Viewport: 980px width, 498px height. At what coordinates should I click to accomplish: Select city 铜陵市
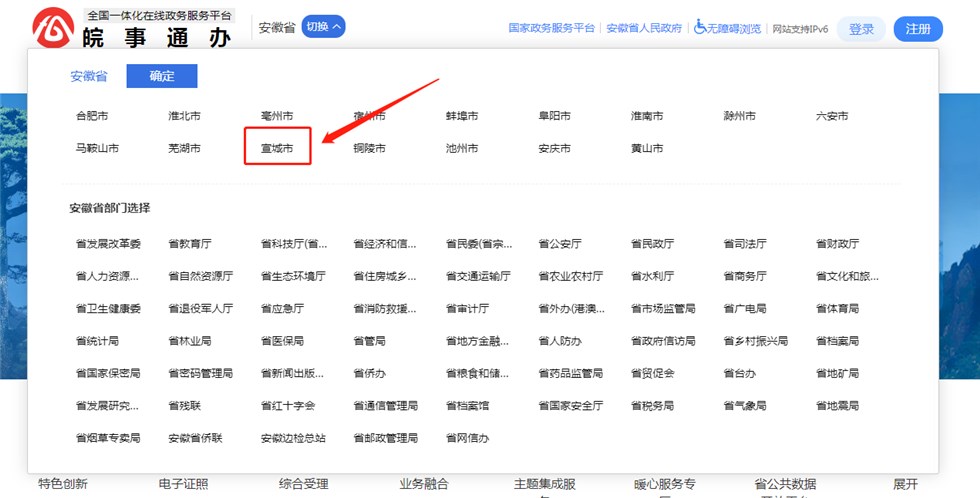369,149
